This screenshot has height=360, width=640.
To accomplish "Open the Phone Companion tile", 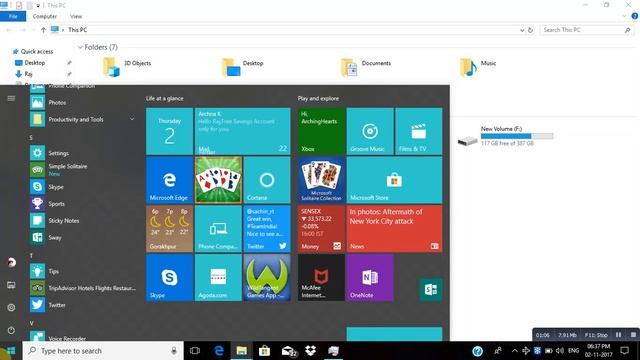I will (x=218, y=229).
